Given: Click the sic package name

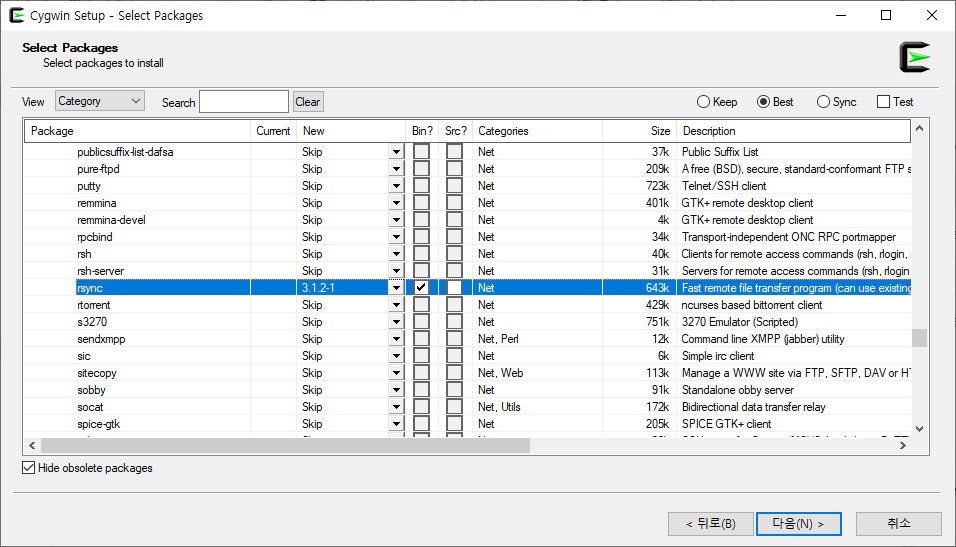Looking at the screenshot, I should [x=84, y=356].
